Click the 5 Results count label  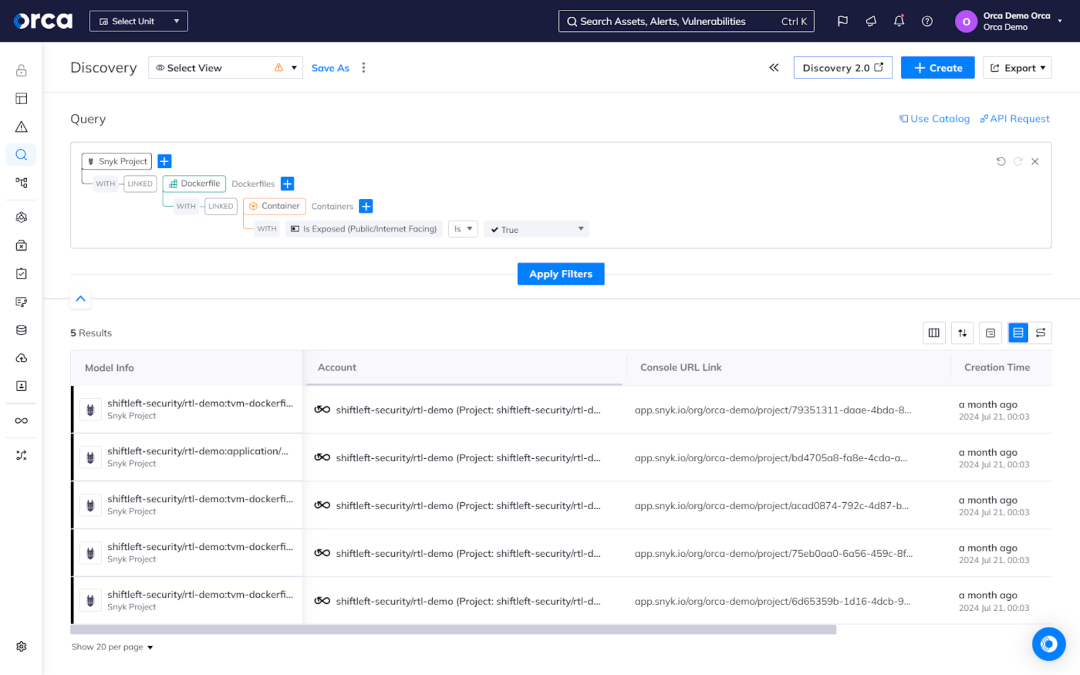click(91, 333)
